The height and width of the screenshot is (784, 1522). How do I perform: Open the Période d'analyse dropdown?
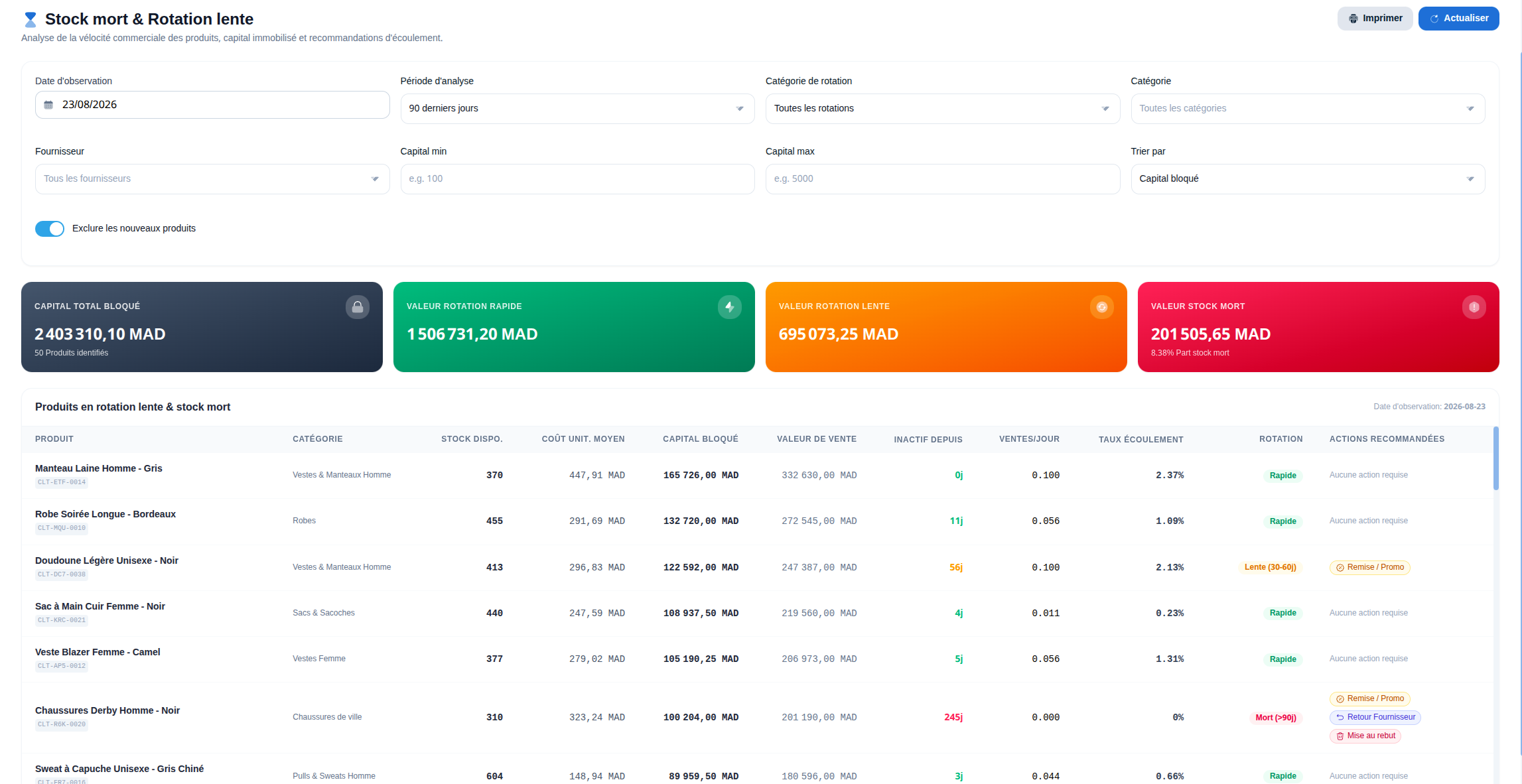click(577, 109)
